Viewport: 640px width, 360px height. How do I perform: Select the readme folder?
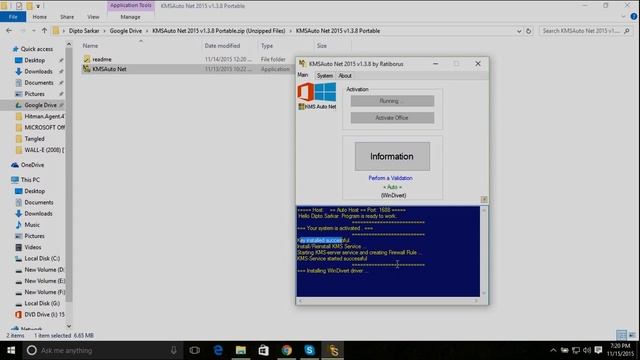point(102,59)
